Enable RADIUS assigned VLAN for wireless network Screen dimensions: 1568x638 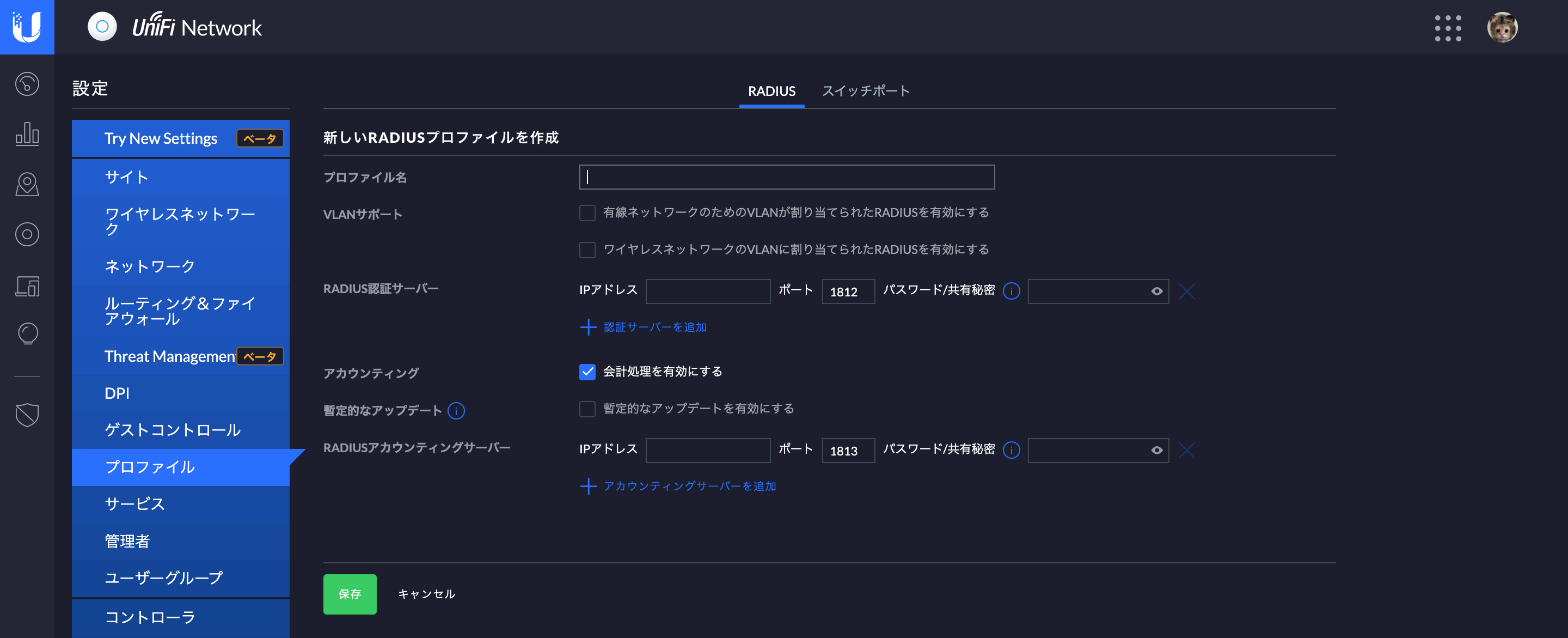587,250
